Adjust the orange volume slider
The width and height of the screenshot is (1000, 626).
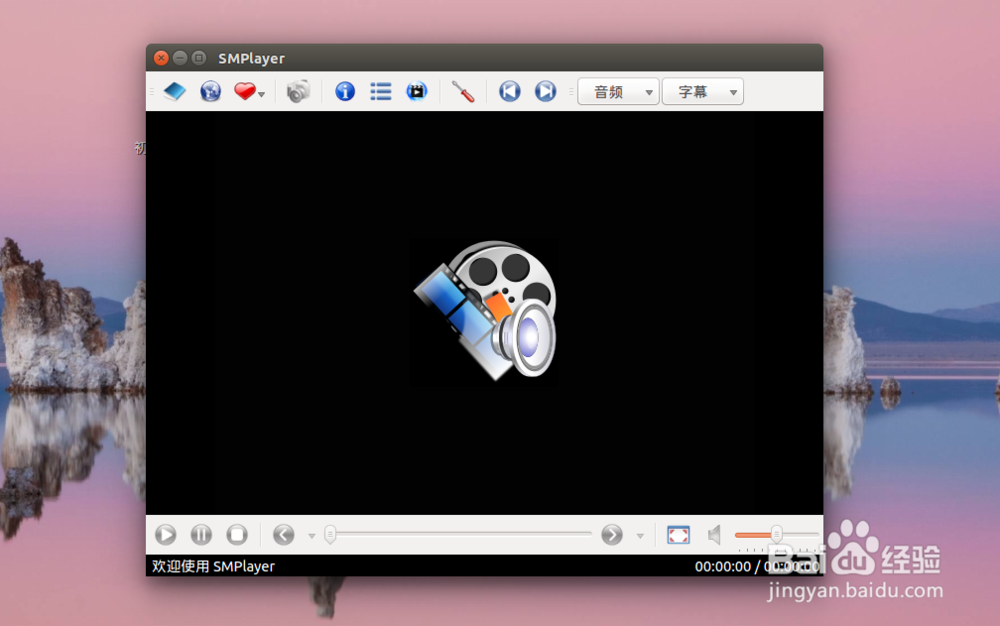[776, 535]
